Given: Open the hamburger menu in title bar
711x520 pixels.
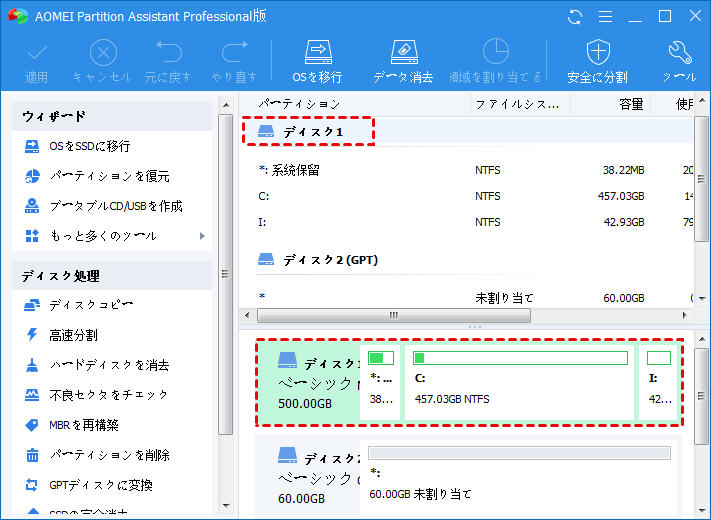Looking at the screenshot, I should tap(605, 17).
